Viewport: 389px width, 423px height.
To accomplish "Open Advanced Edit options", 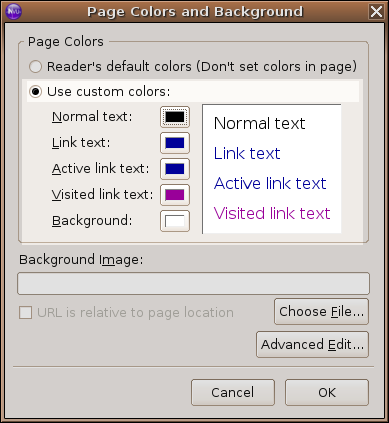I will coord(312,344).
